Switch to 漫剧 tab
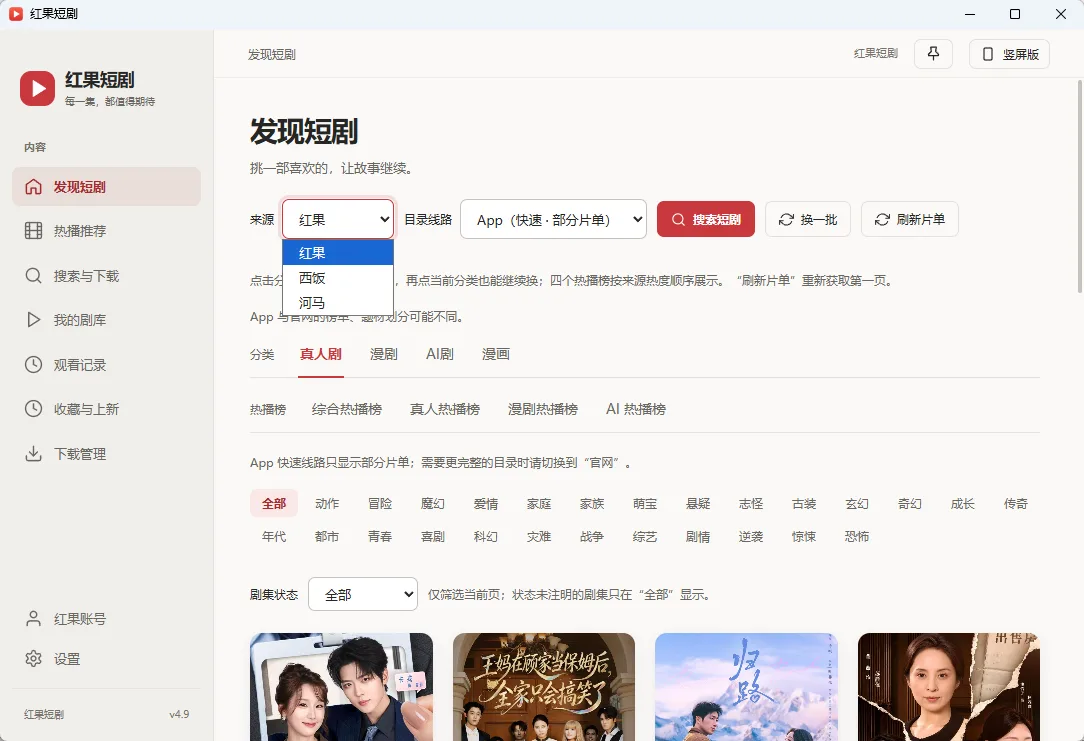Screen dimensions: 1084x741 pos(384,355)
